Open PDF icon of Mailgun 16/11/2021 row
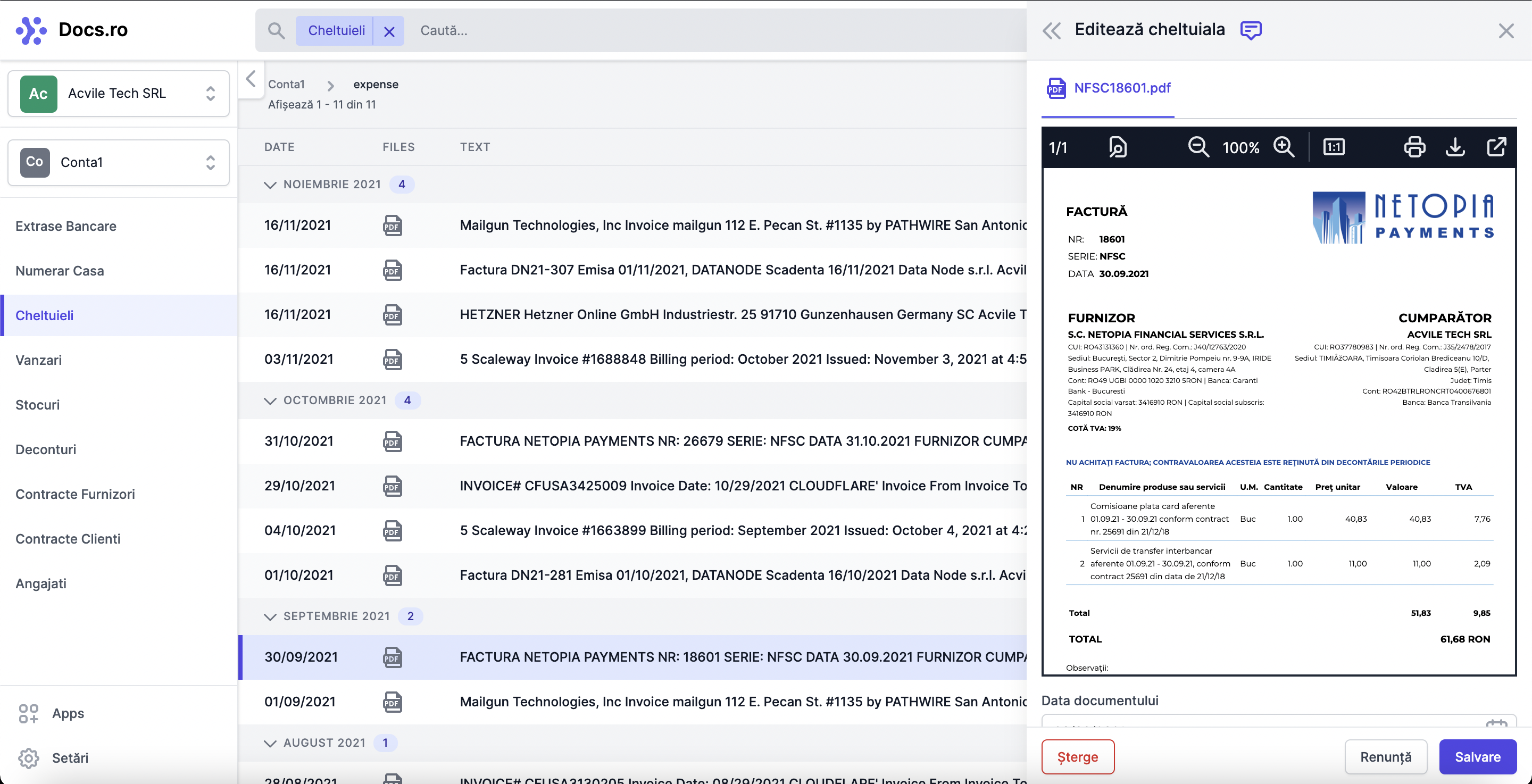This screenshot has height=784, width=1532. (x=393, y=226)
